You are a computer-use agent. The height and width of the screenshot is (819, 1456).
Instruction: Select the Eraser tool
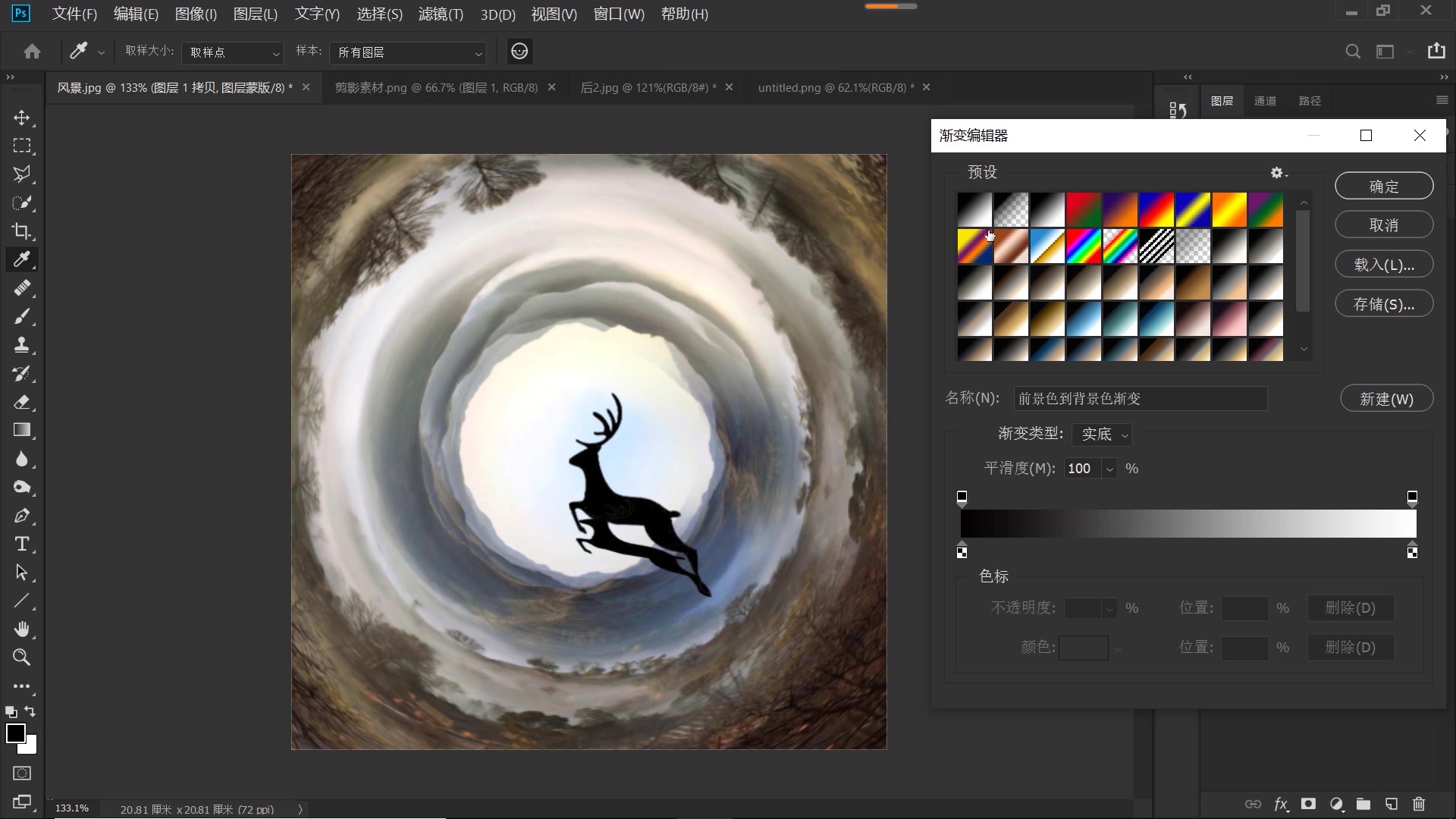[21, 402]
